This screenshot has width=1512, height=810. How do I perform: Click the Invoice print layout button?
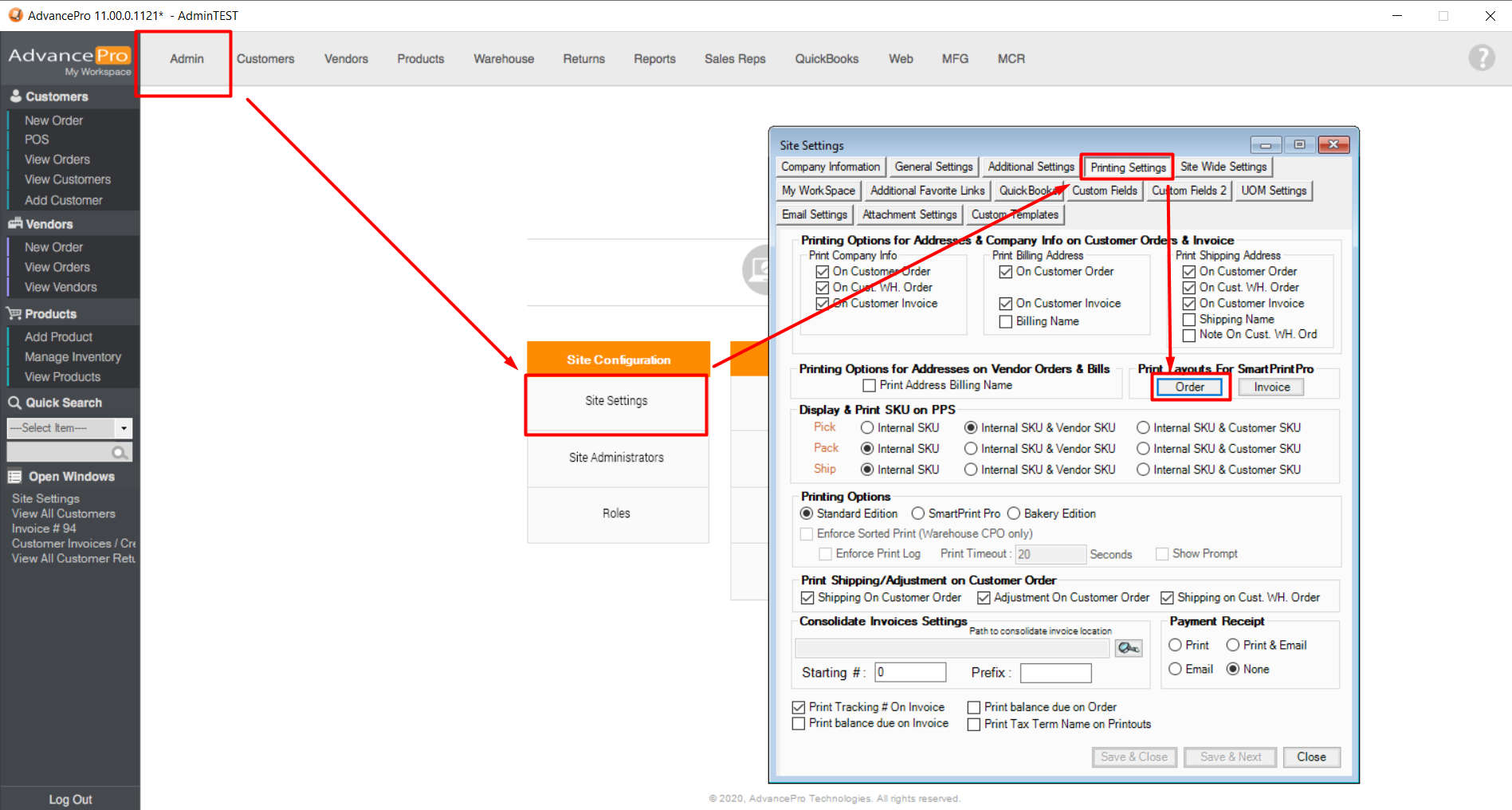click(x=1271, y=387)
